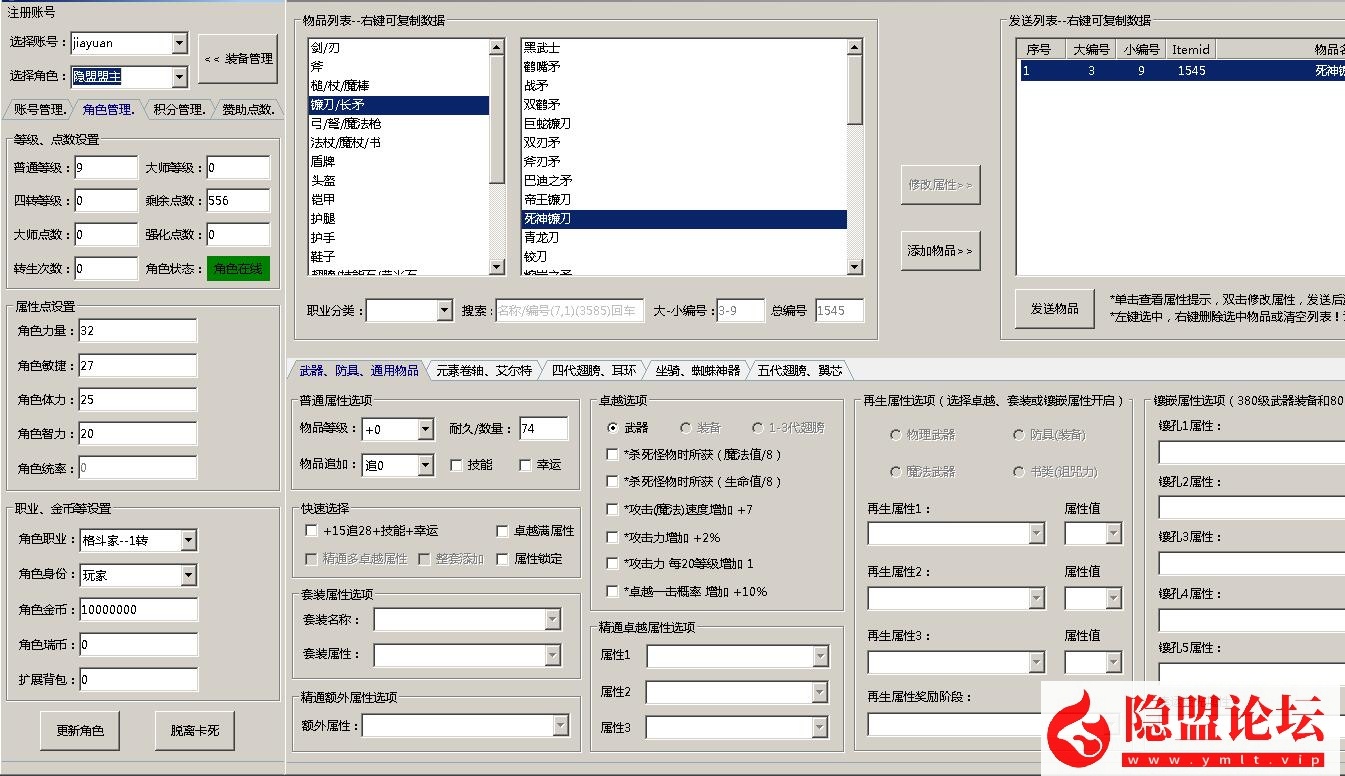Screen dimensions: 1345x776
Task: Open the 额外属性 dropdown
Action: point(561,725)
